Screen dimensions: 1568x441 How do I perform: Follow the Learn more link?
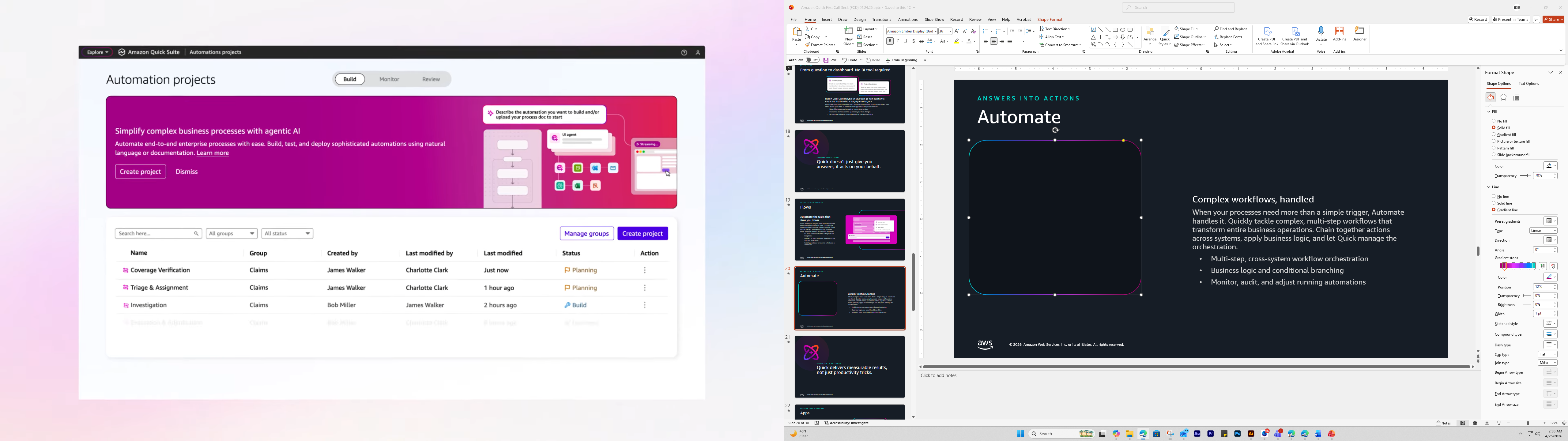coord(213,153)
